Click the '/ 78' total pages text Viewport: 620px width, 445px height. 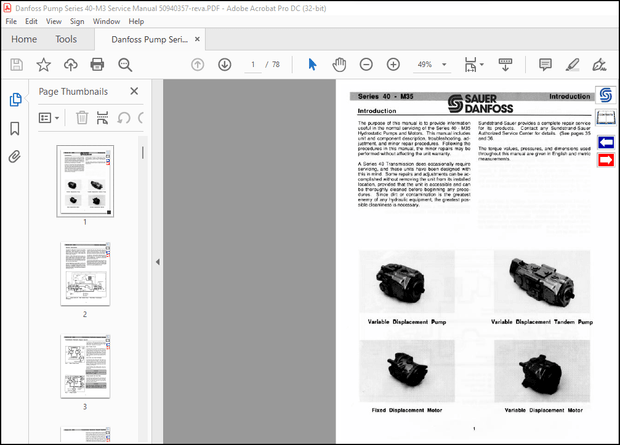(272, 64)
